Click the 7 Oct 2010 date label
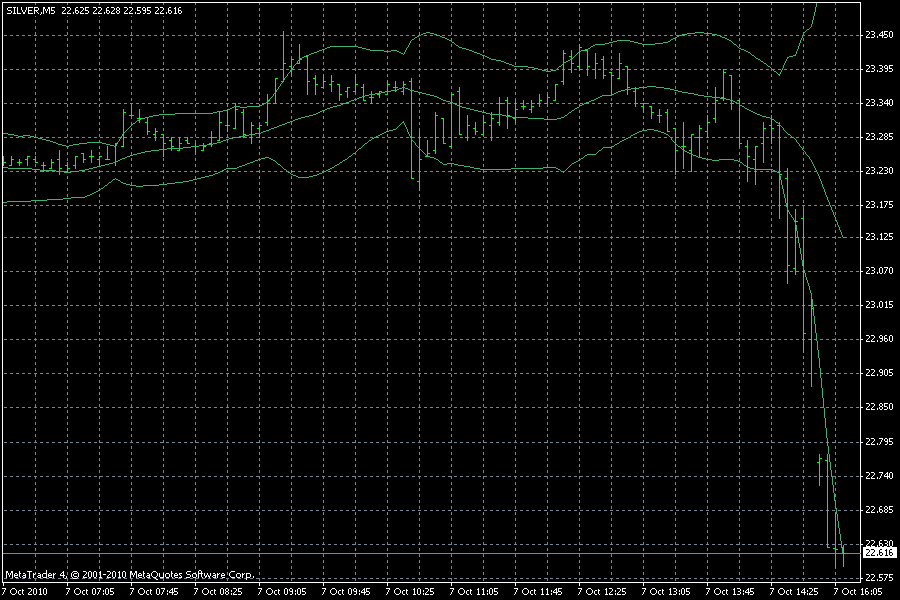 [x=25, y=591]
